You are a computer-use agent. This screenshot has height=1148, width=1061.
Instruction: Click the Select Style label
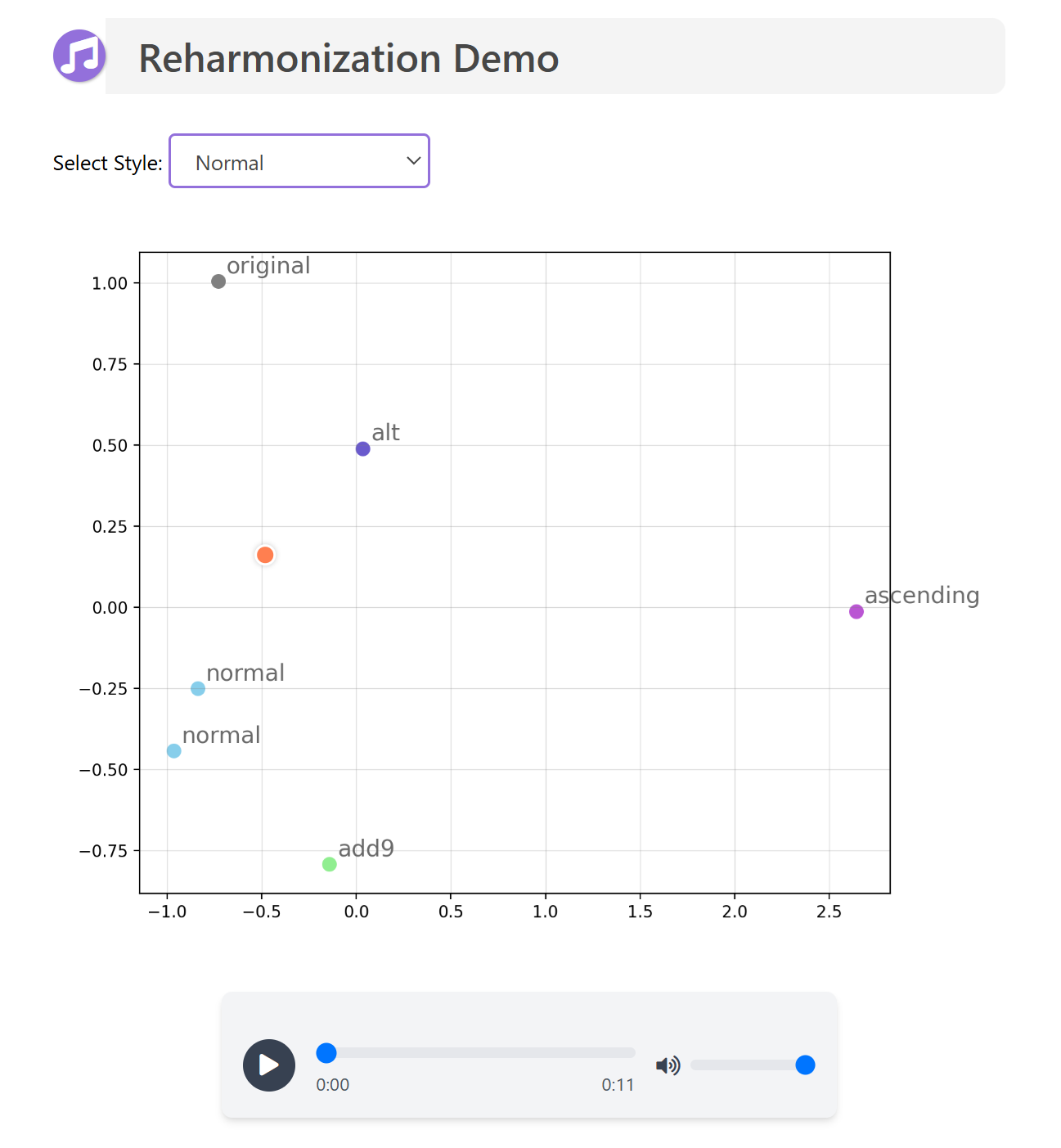click(108, 163)
